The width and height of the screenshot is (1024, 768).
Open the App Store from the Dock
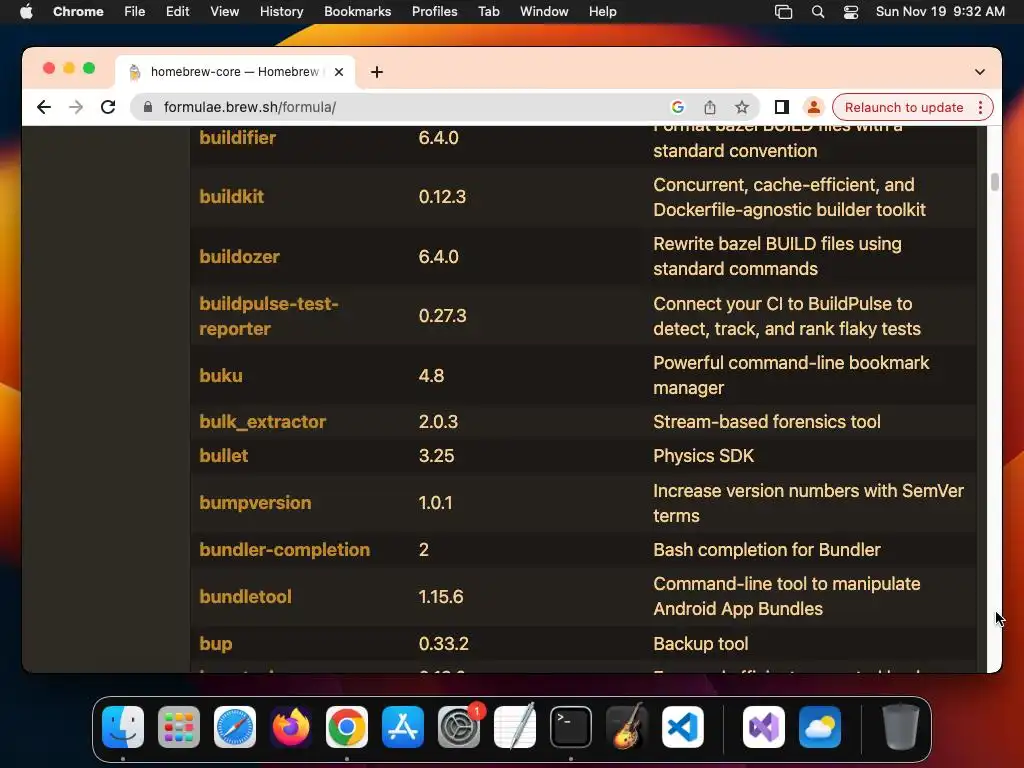(x=403, y=727)
